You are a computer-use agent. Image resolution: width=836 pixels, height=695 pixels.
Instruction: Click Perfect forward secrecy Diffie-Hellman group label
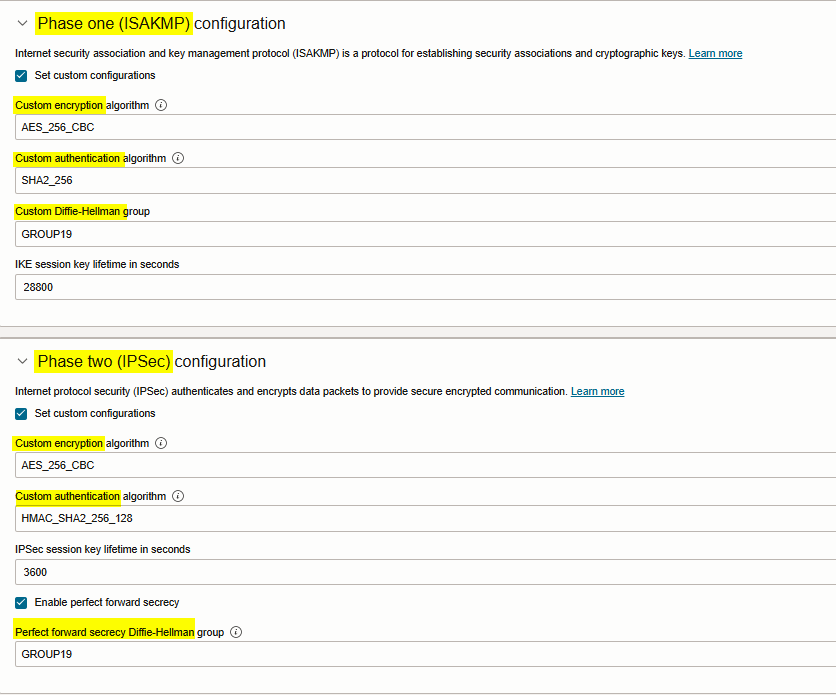tap(119, 632)
